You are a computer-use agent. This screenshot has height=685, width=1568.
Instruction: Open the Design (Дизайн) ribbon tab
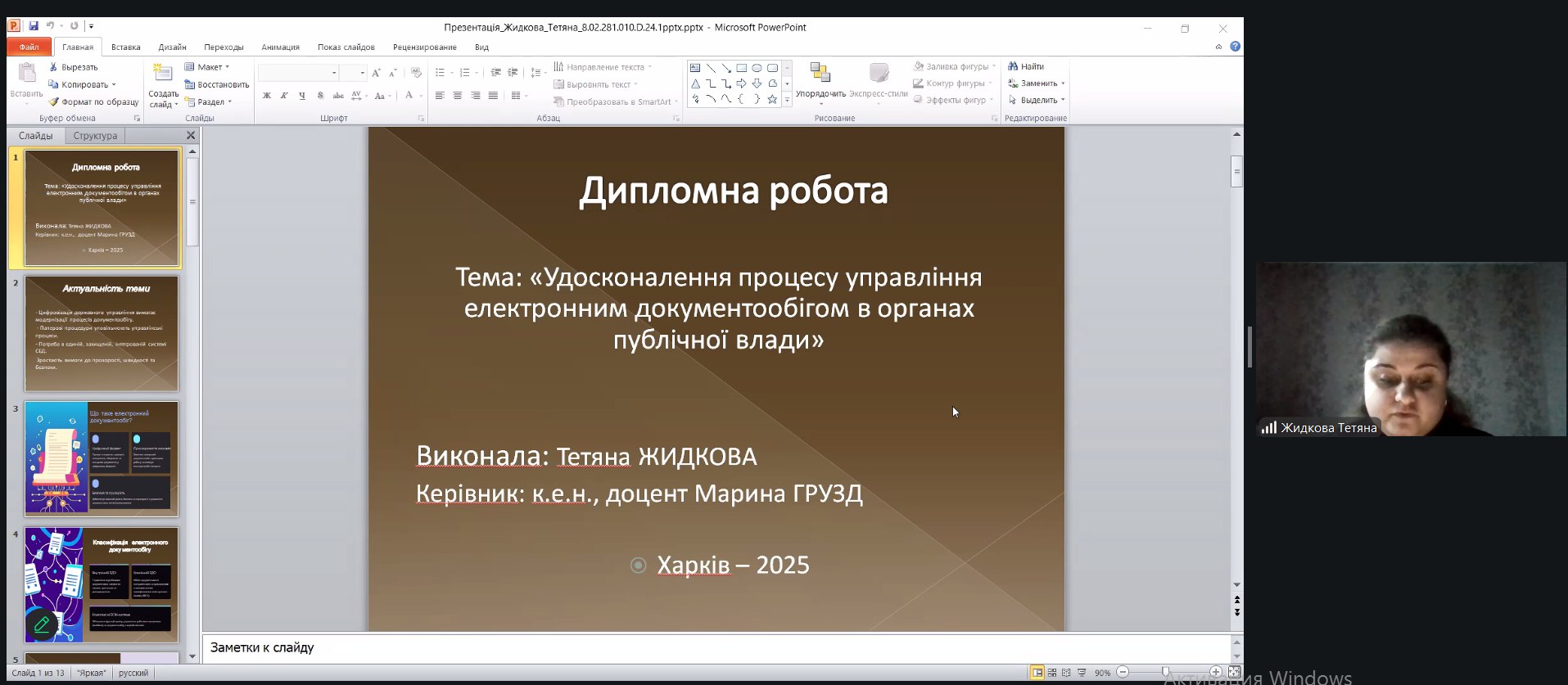coord(172,47)
